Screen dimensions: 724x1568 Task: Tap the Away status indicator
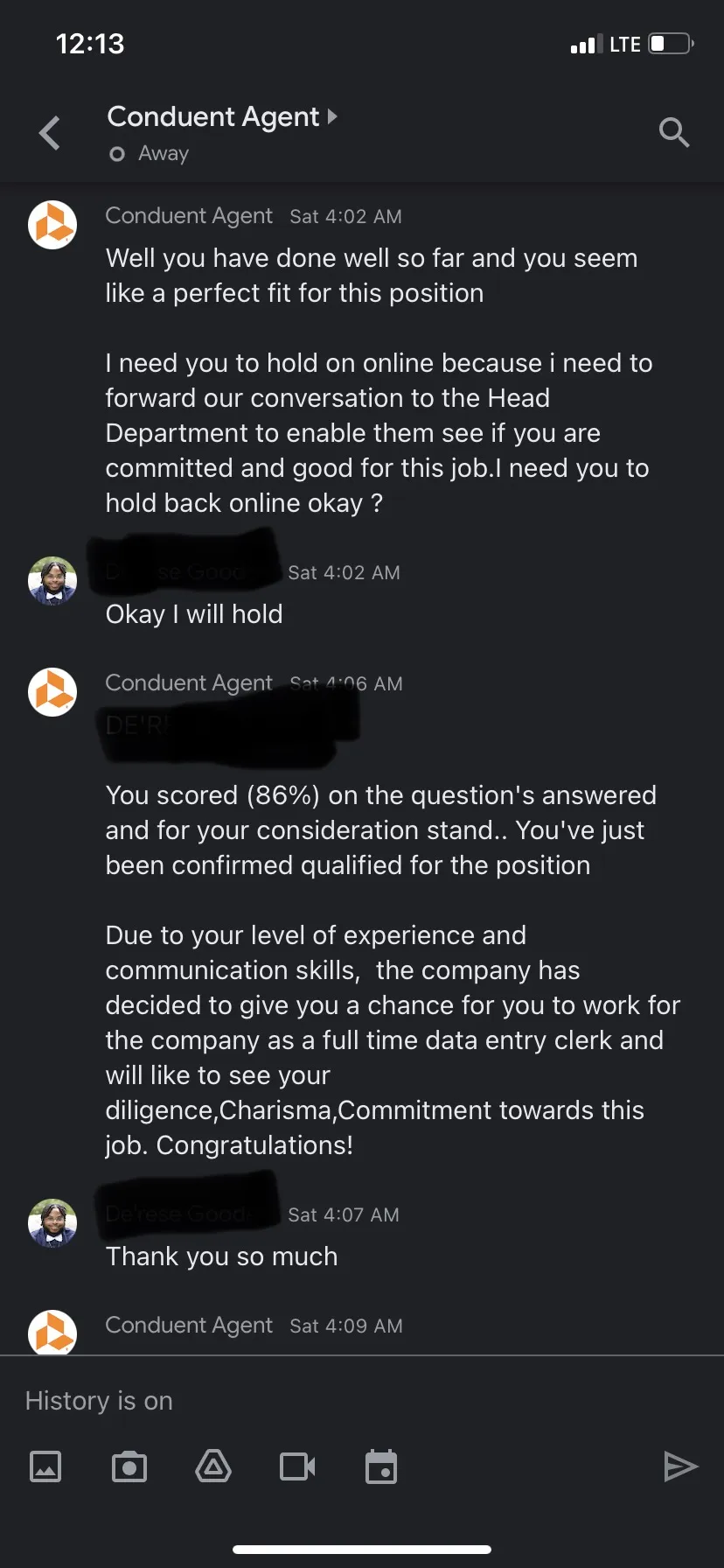click(150, 154)
